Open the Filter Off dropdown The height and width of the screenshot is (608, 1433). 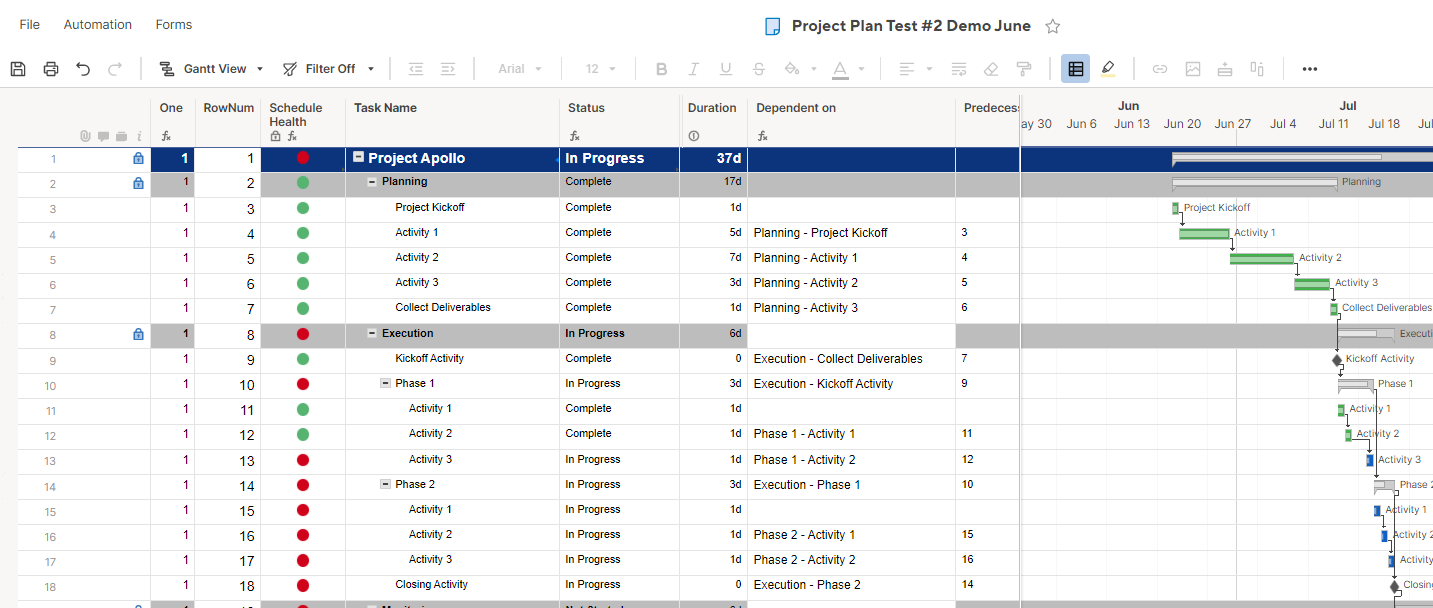328,69
